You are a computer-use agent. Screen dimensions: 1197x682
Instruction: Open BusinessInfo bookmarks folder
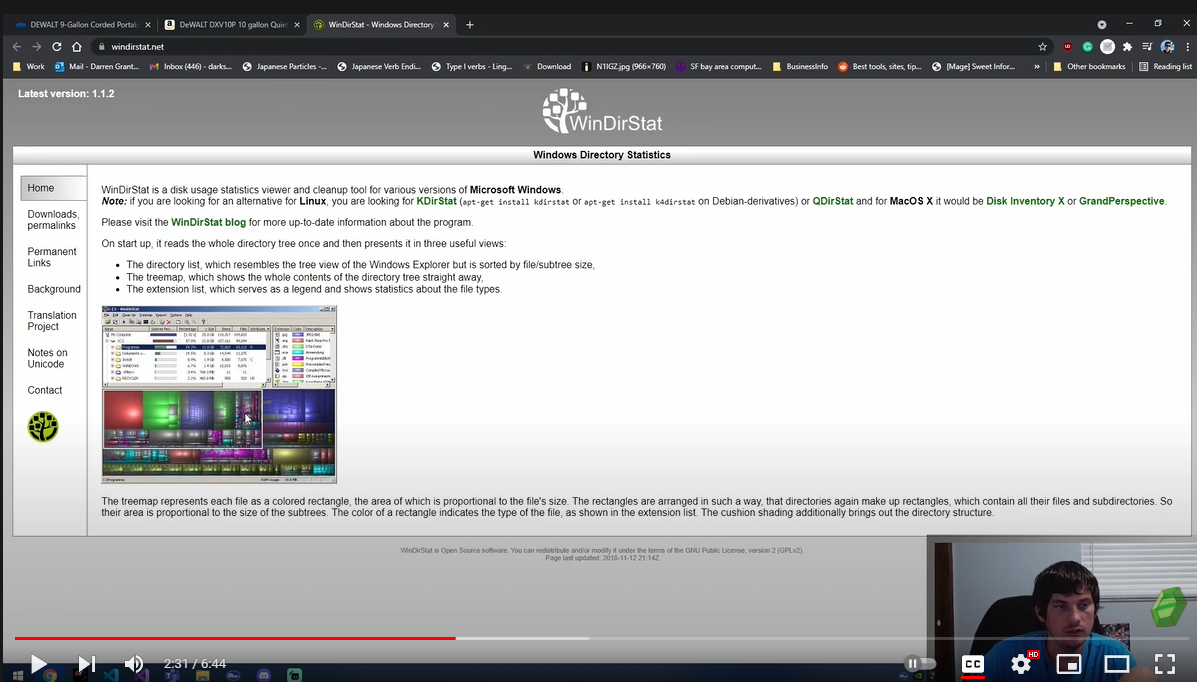(800, 66)
